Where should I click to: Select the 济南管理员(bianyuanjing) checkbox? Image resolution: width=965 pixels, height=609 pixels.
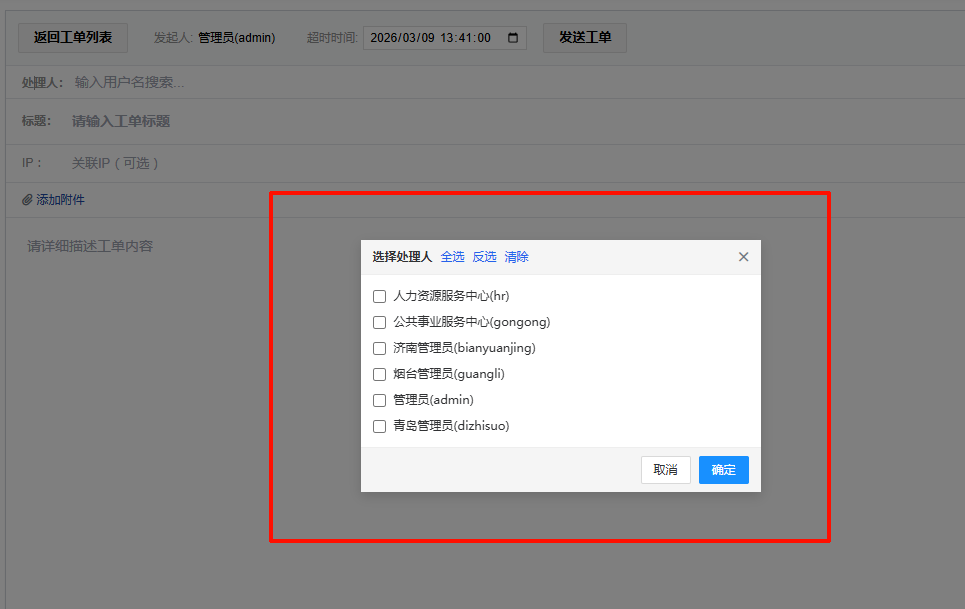379,348
